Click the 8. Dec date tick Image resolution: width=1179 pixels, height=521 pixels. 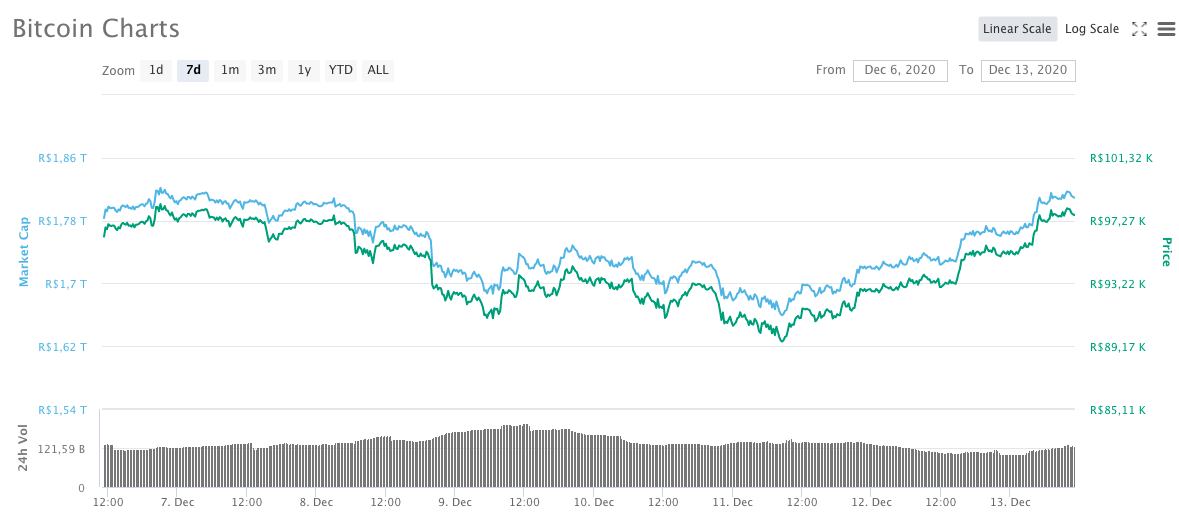(x=317, y=502)
